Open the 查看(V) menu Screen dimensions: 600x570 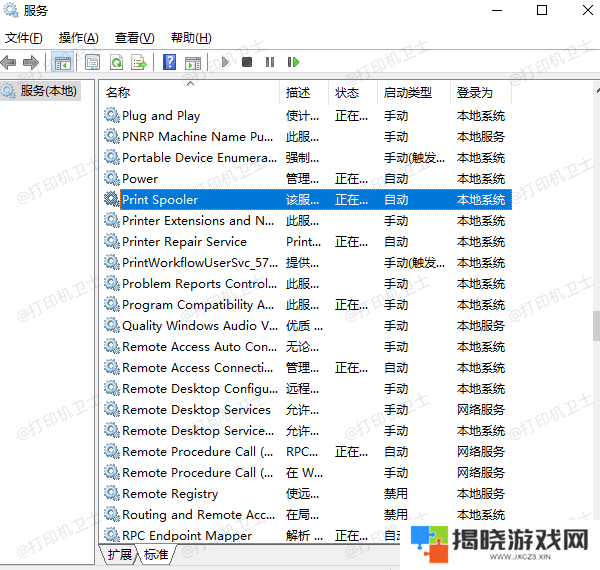(135, 38)
